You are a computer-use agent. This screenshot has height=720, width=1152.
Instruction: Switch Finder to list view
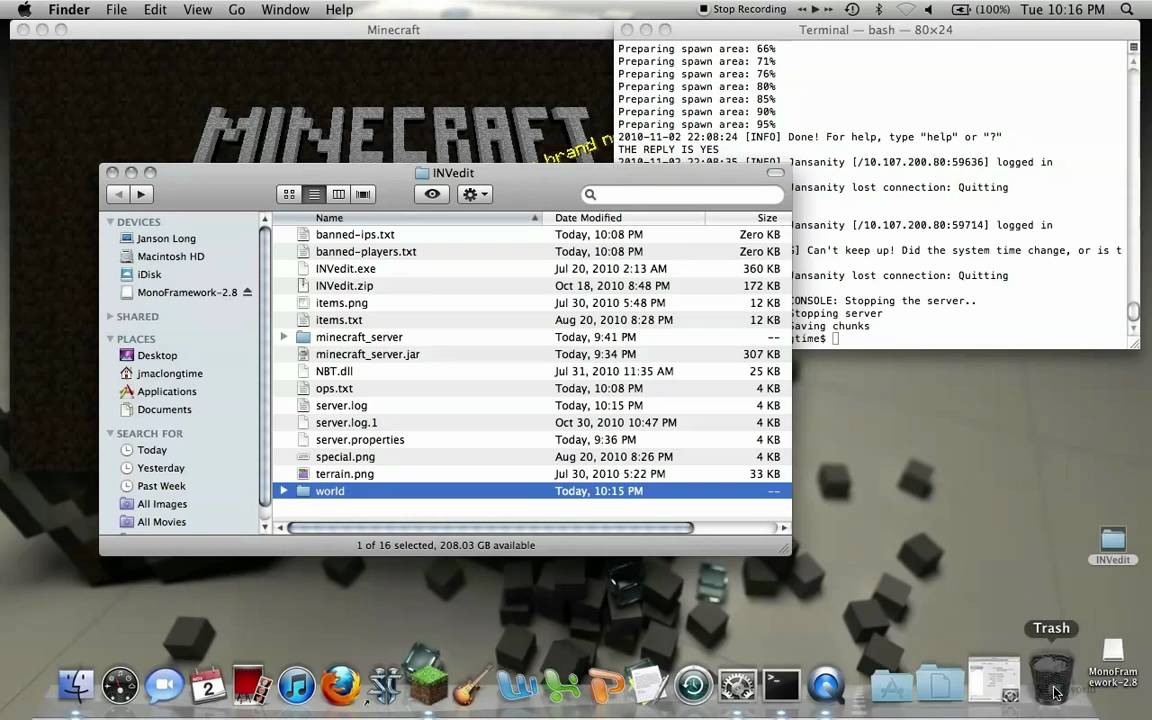pyautogui.click(x=314, y=195)
